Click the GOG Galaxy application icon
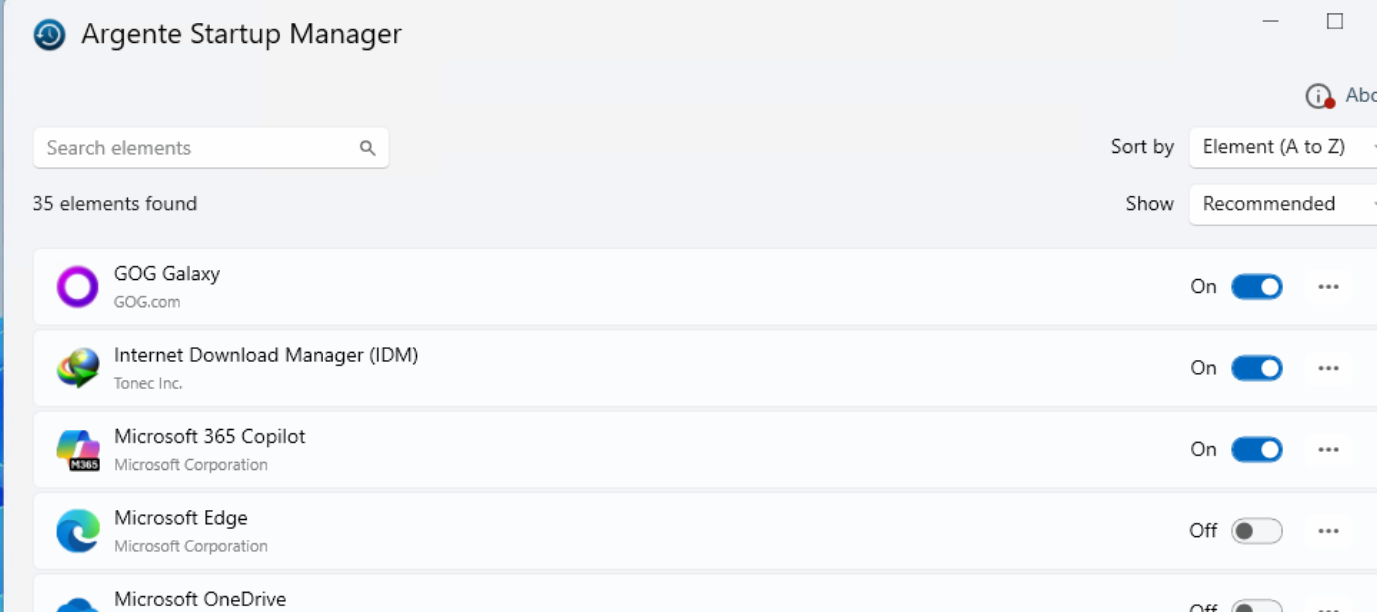Viewport: 1377px width, 612px height. click(76, 286)
